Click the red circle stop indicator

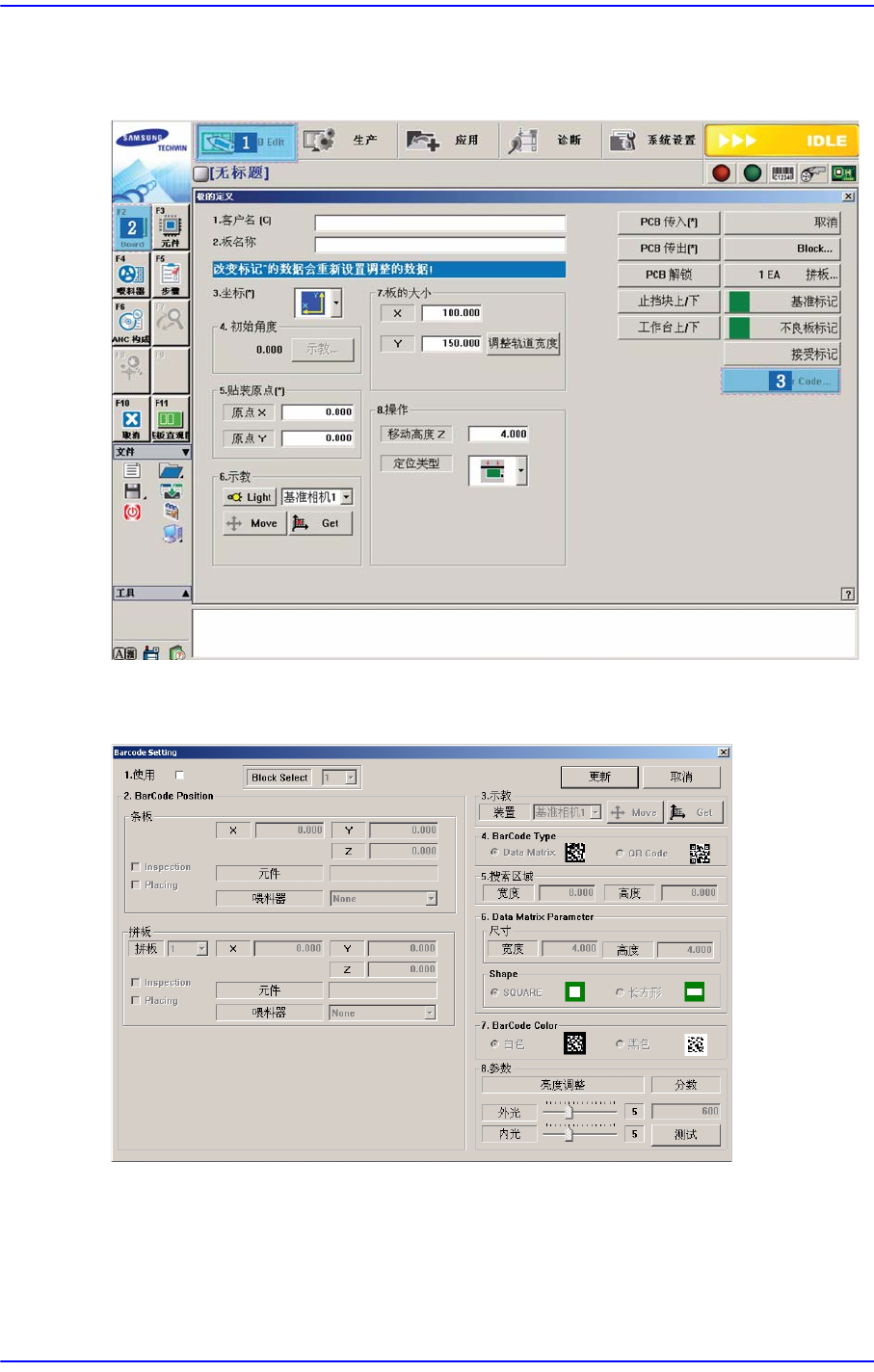(x=721, y=173)
